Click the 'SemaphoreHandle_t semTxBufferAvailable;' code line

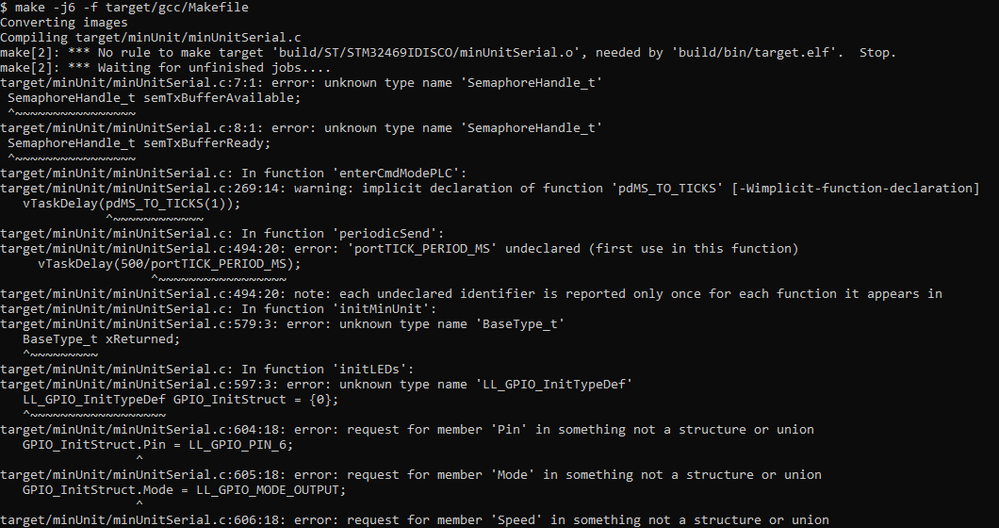[x=153, y=98]
